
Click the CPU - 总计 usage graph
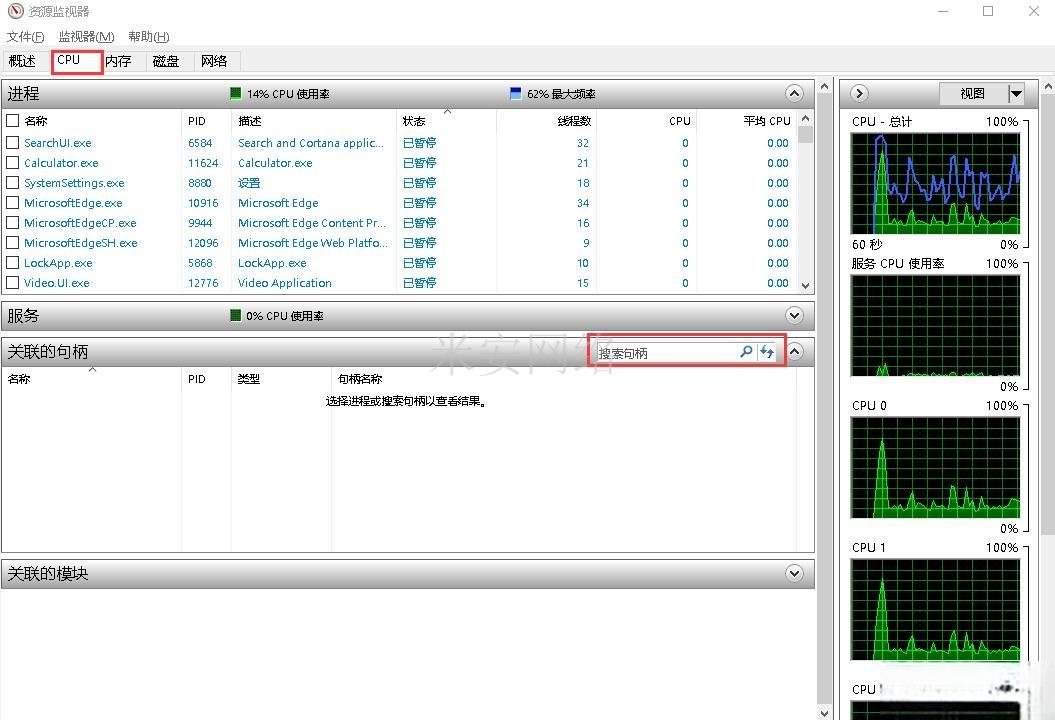pyautogui.click(x=935, y=183)
